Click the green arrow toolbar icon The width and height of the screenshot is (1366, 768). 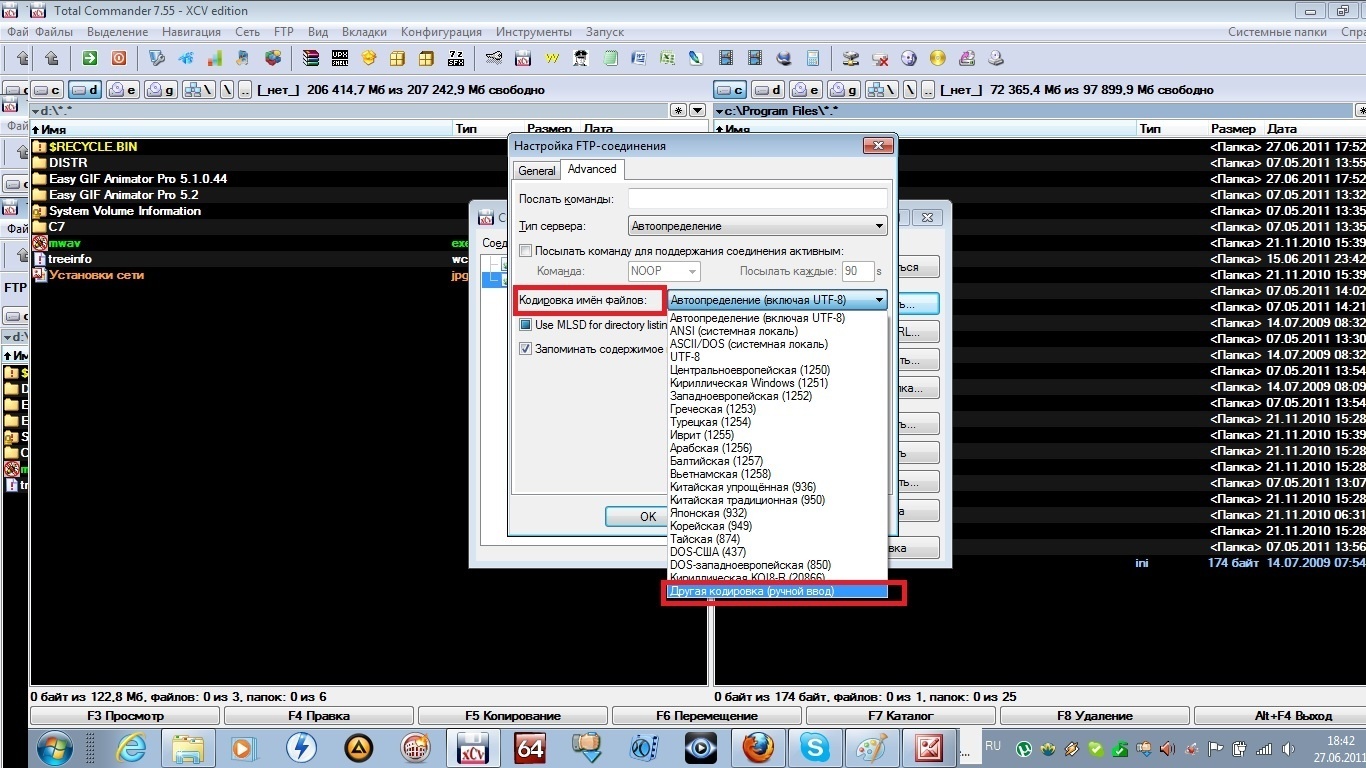[x=90, y=58]
